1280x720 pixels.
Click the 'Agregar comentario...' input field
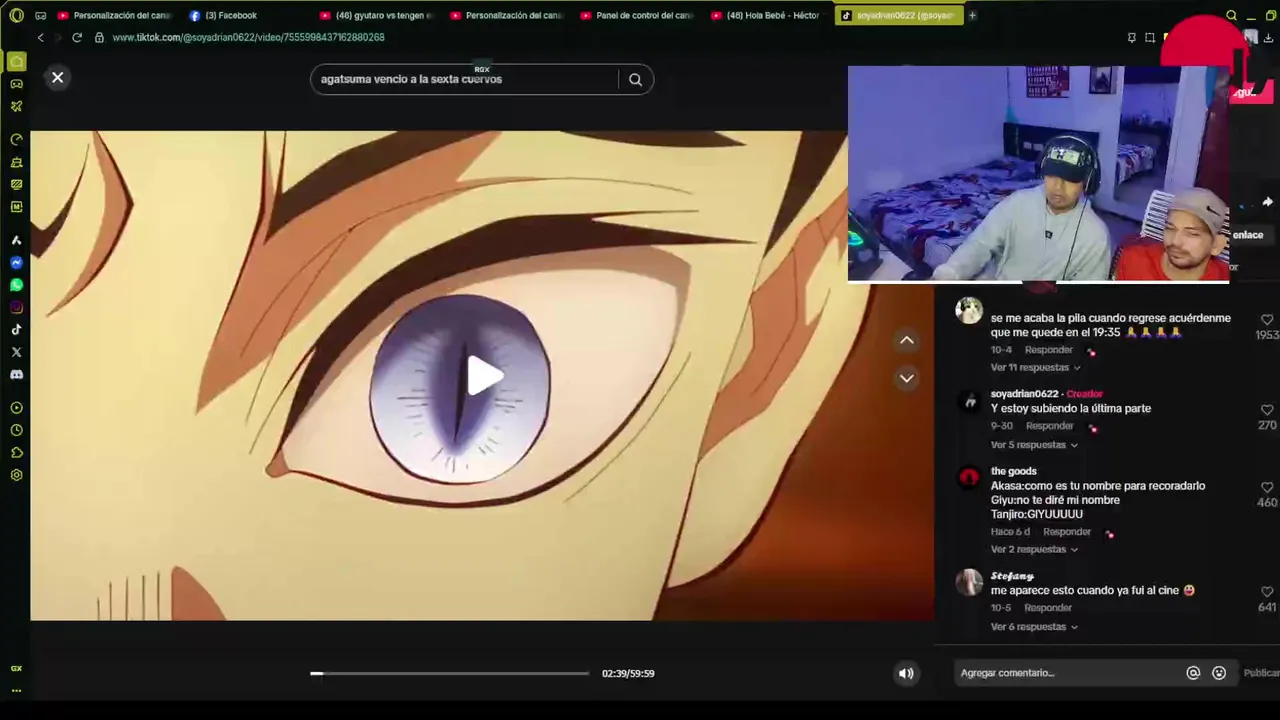coord(1066,673)
